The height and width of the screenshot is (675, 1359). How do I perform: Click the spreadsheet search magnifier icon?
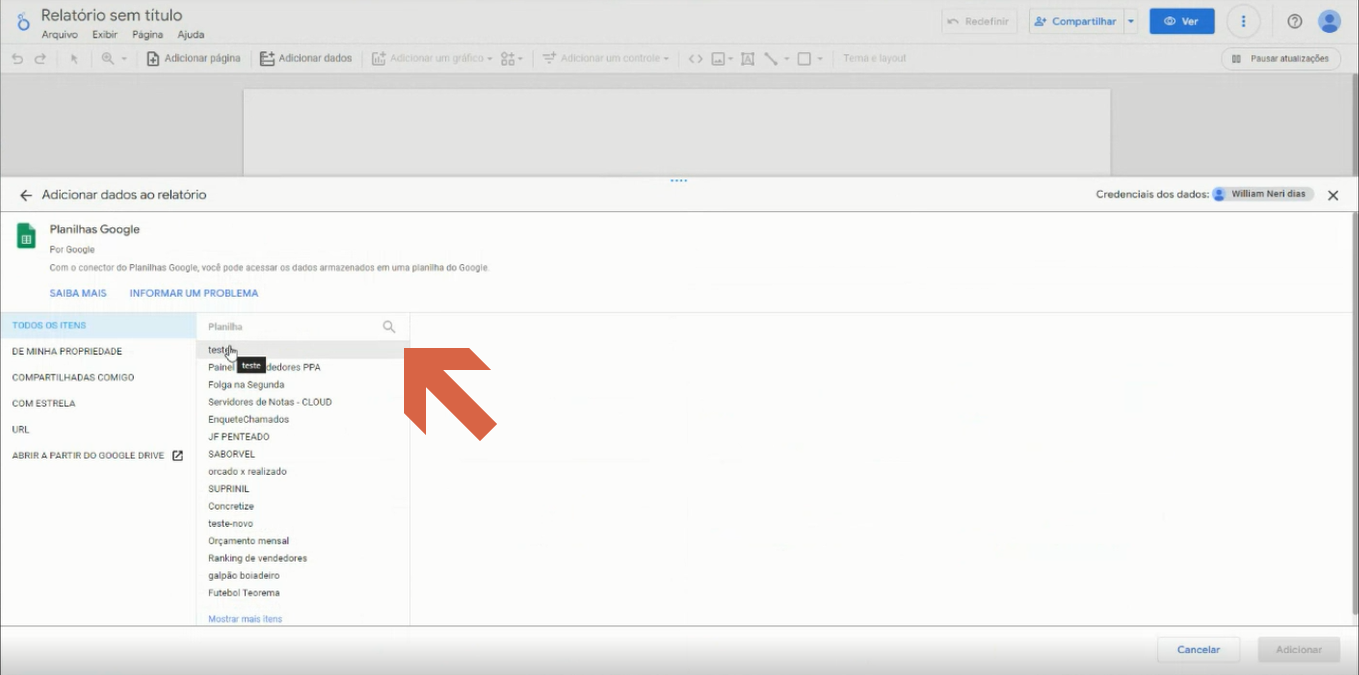389,327
